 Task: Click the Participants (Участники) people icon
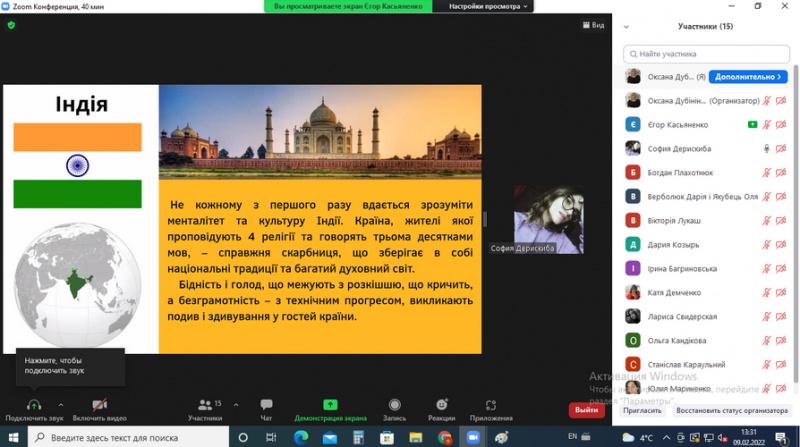tap(205, 405)
